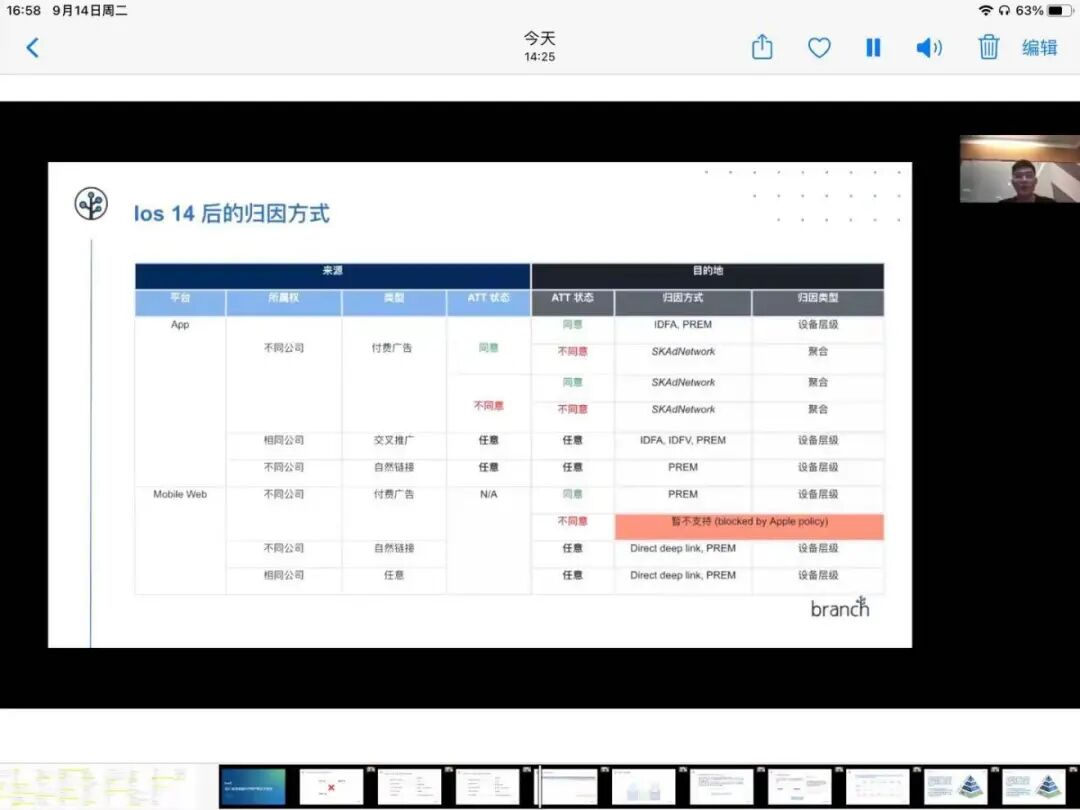1080x810 pixels.
Task: Click the branch logo on slide
Action: 840,608
